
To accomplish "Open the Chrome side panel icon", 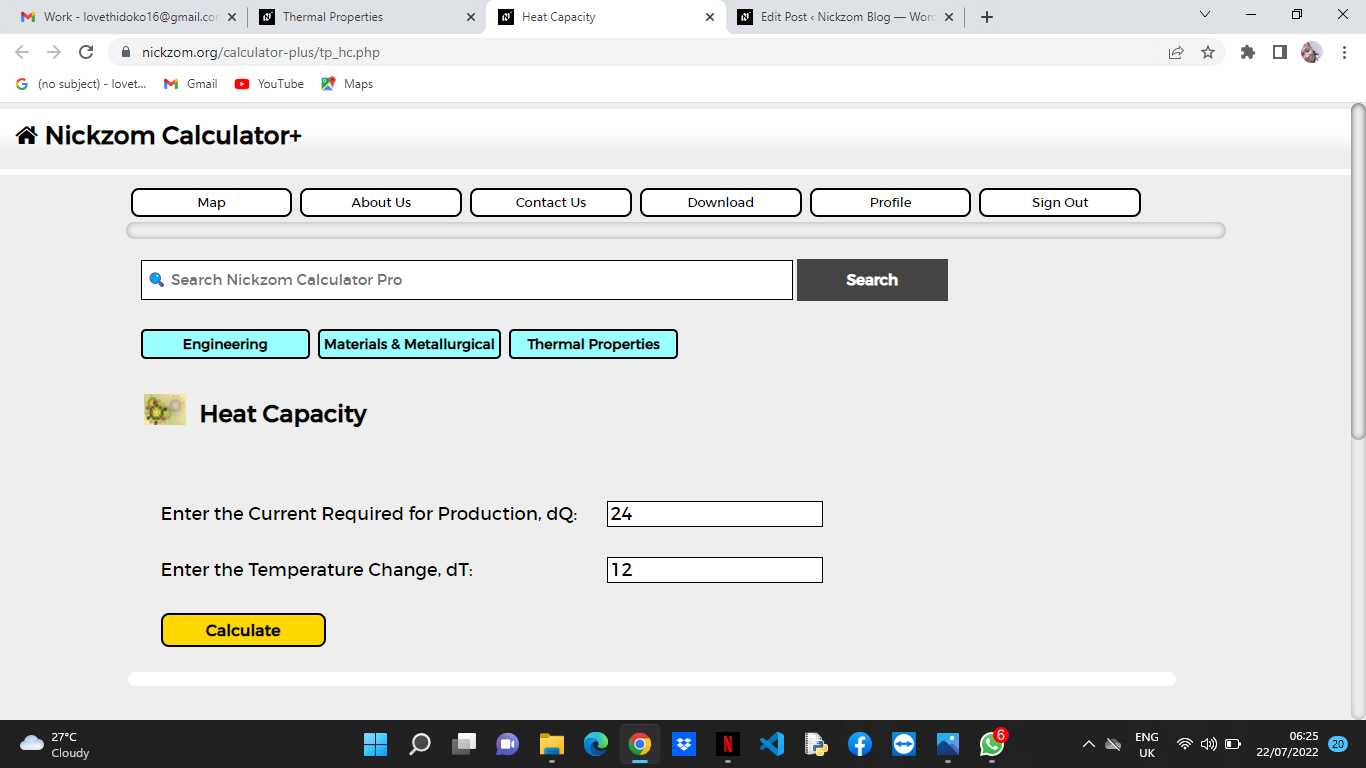I will [x=1280, y=52].
